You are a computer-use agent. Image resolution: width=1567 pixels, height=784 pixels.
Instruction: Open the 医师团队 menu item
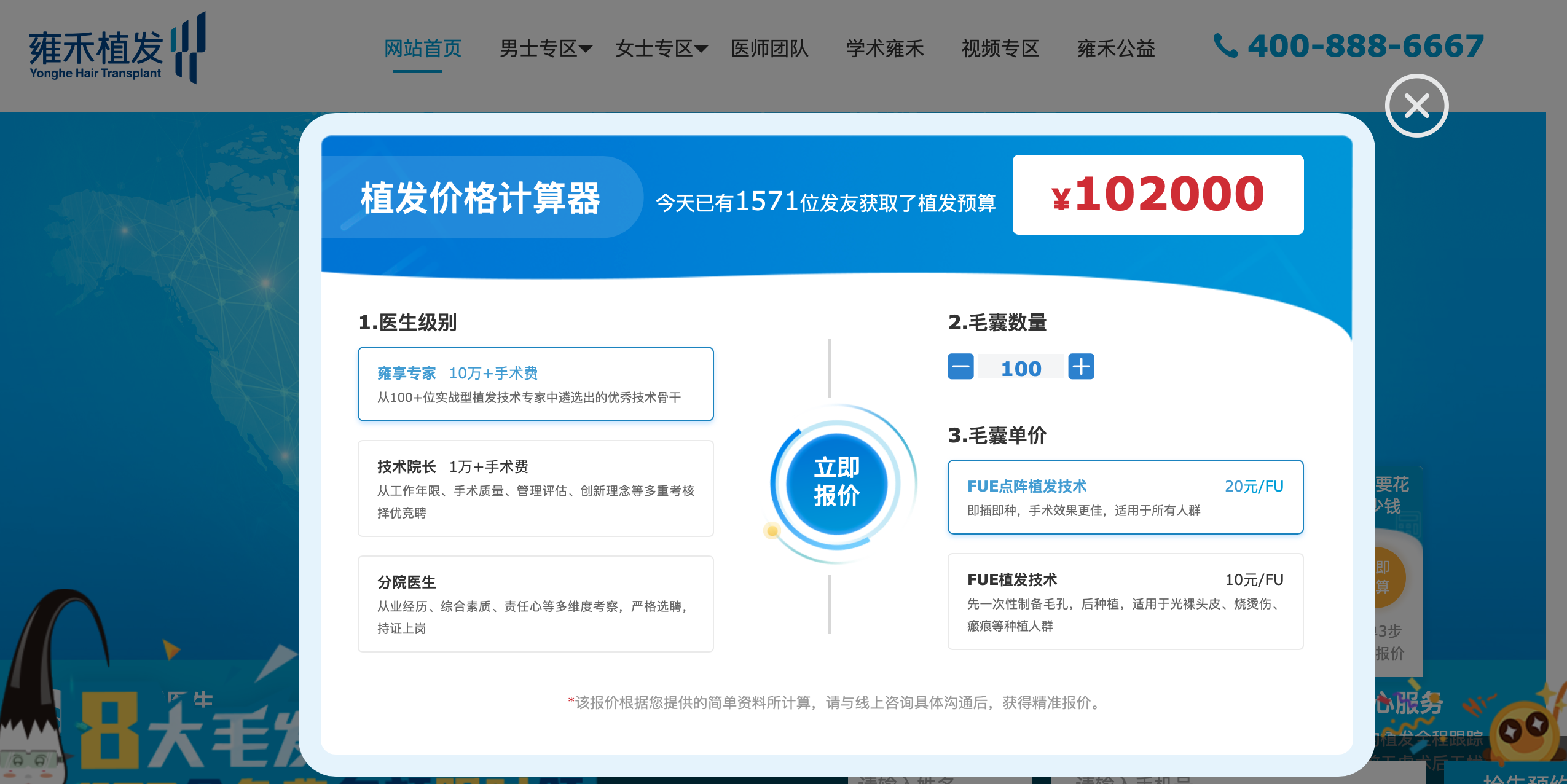tap(769, 49)
